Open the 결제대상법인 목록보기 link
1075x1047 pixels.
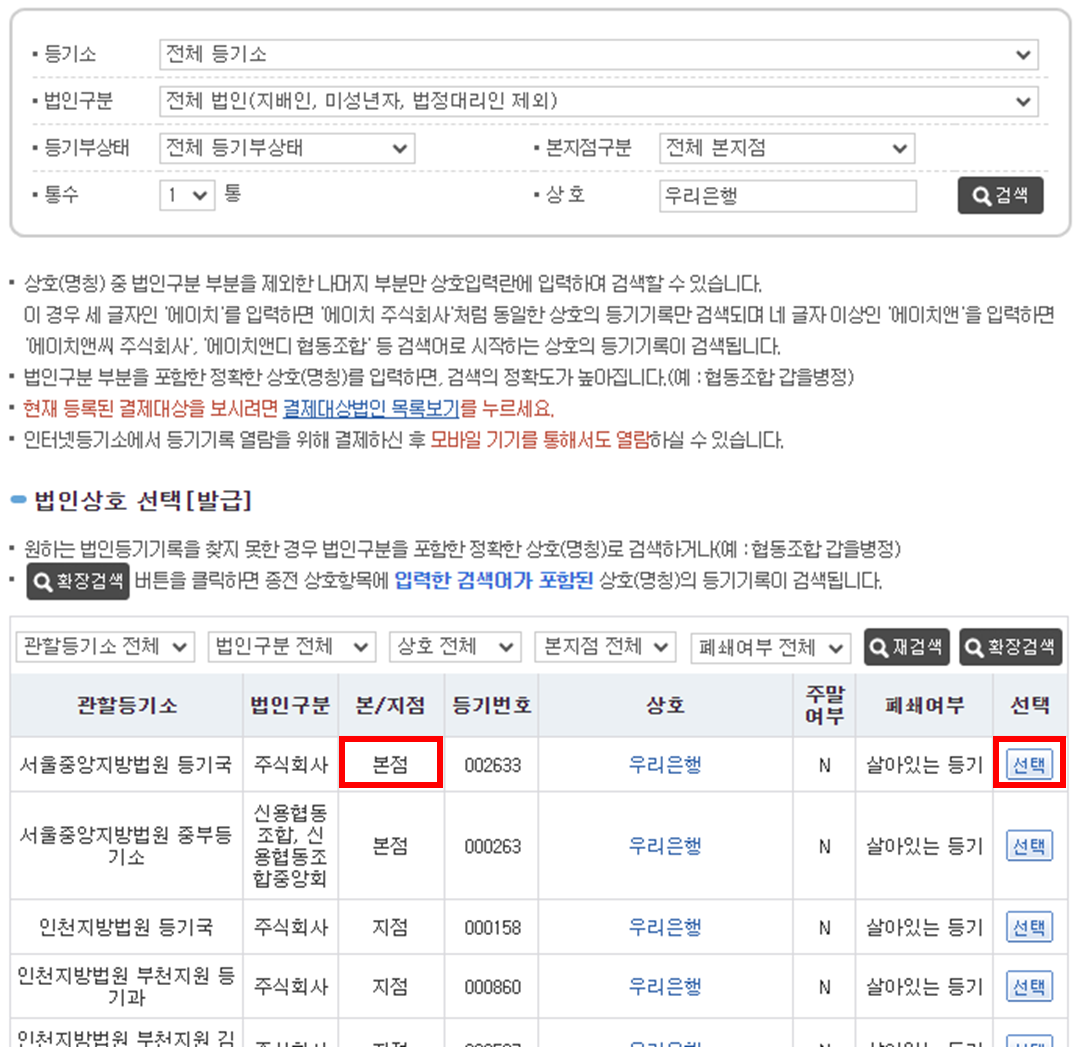pos(371,409)
